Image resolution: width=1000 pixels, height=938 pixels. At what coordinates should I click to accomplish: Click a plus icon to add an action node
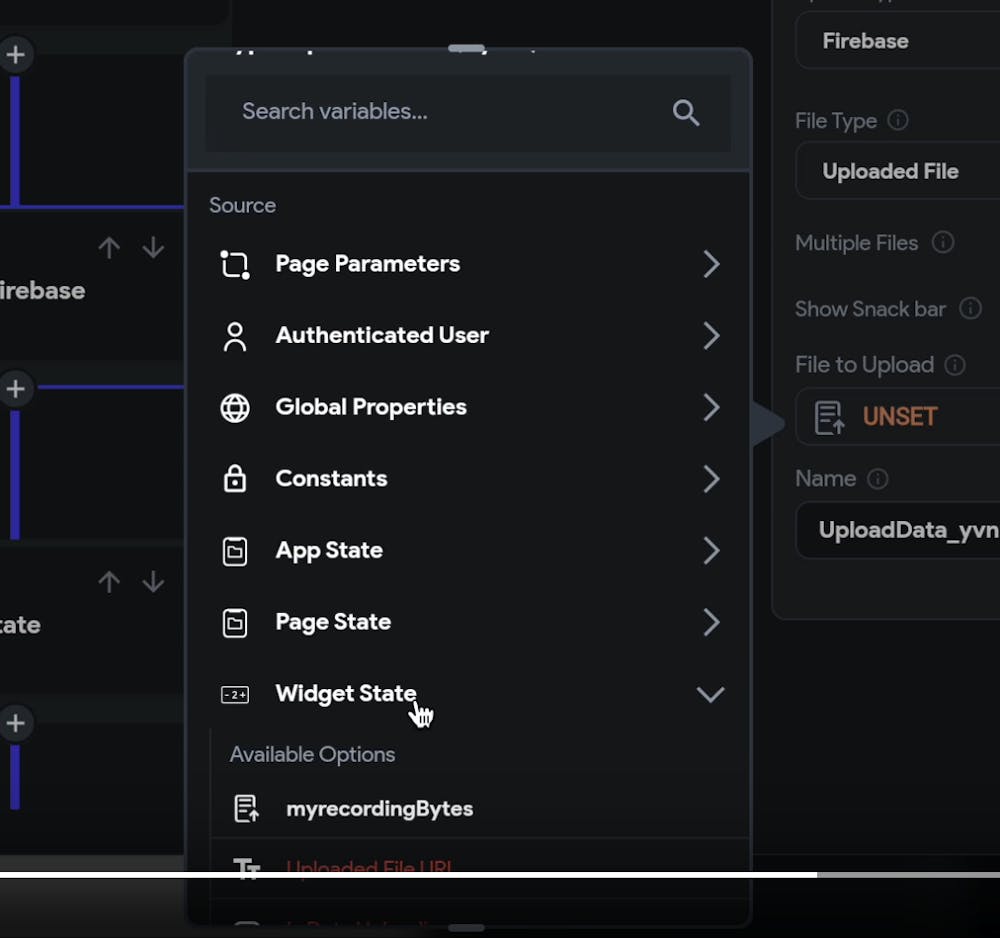coord(16,55)
